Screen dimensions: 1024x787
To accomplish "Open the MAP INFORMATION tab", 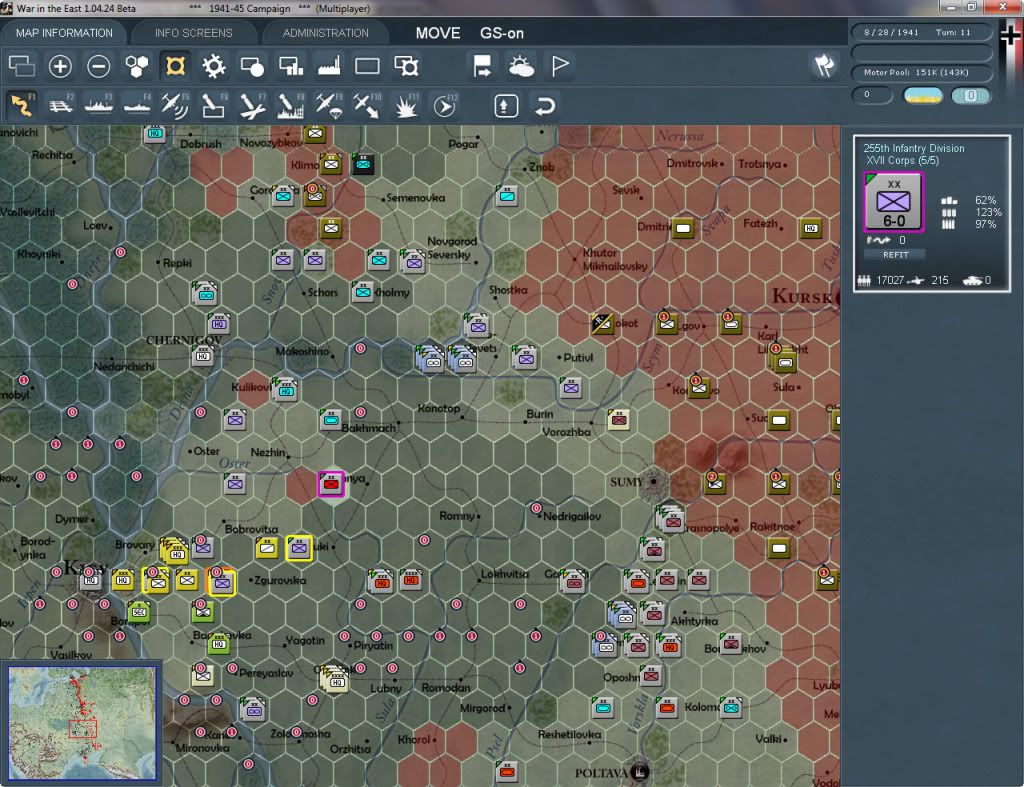I will pos(64,33).
